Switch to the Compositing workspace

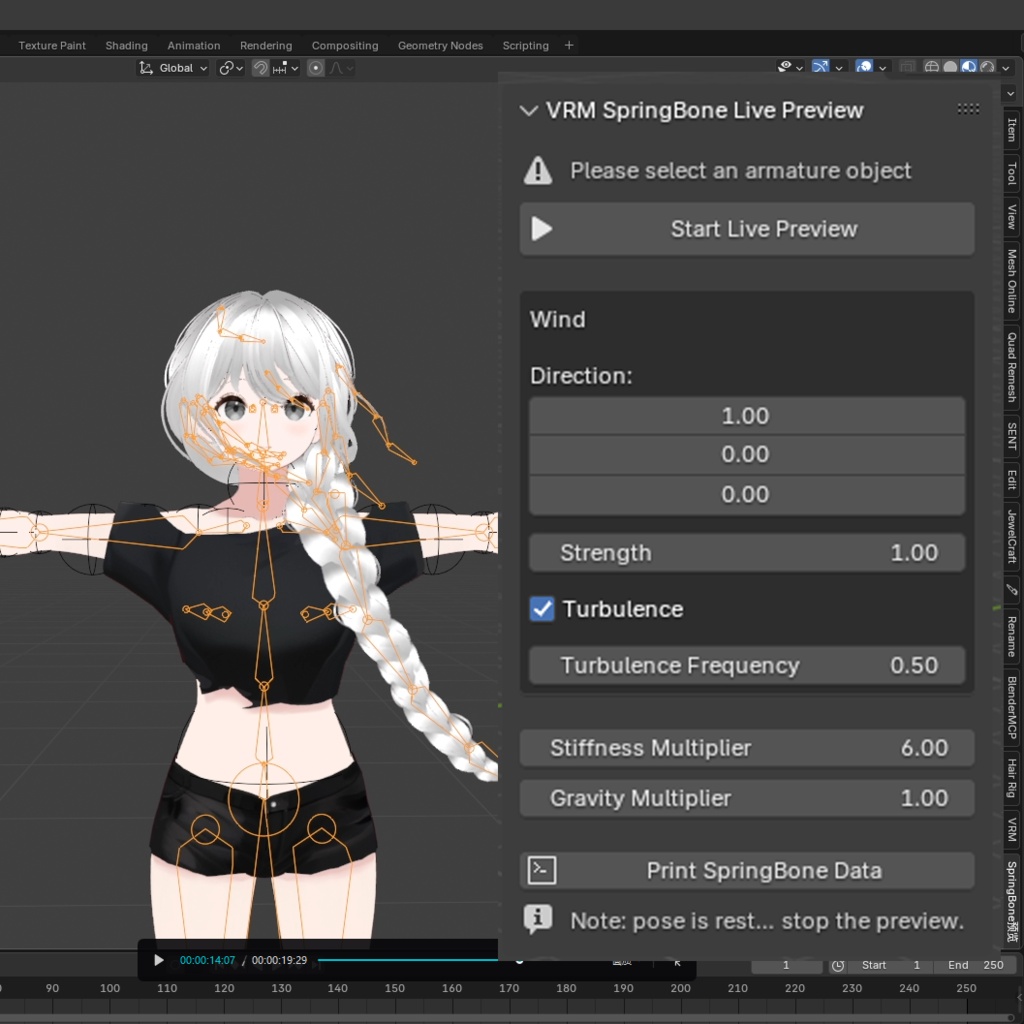[x=345, y=46]
